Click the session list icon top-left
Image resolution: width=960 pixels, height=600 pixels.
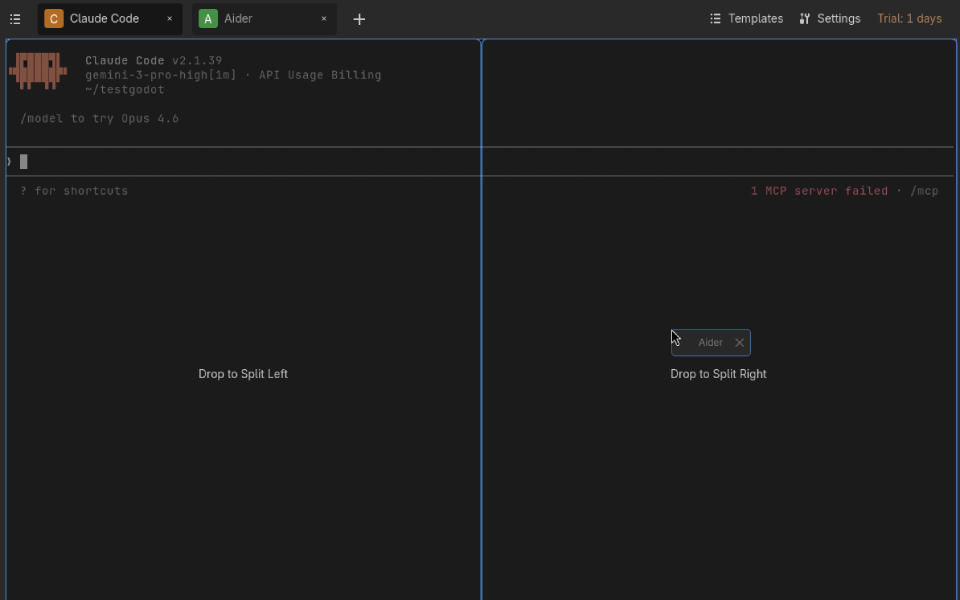pyautogui.click(x=15, y=18)
